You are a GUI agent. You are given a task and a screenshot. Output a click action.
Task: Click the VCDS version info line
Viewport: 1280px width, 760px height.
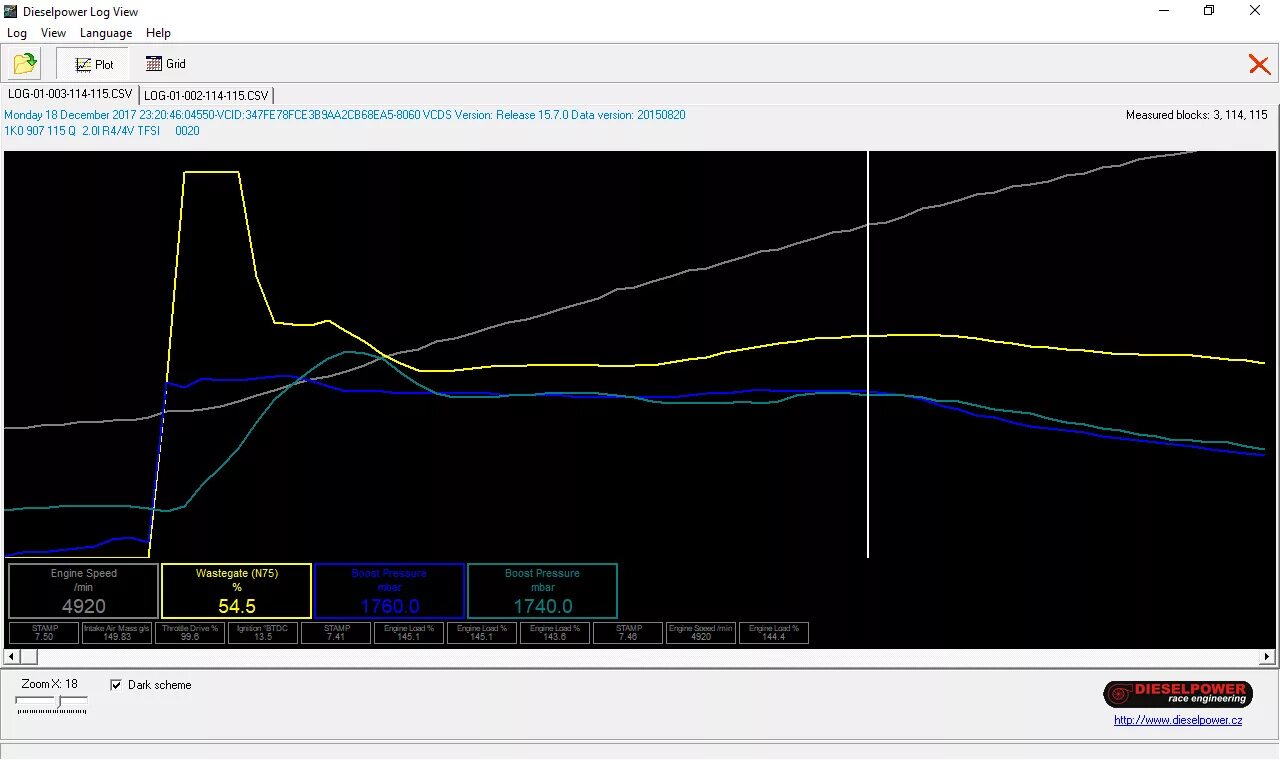pyautogui.click(x=345, y=115)
